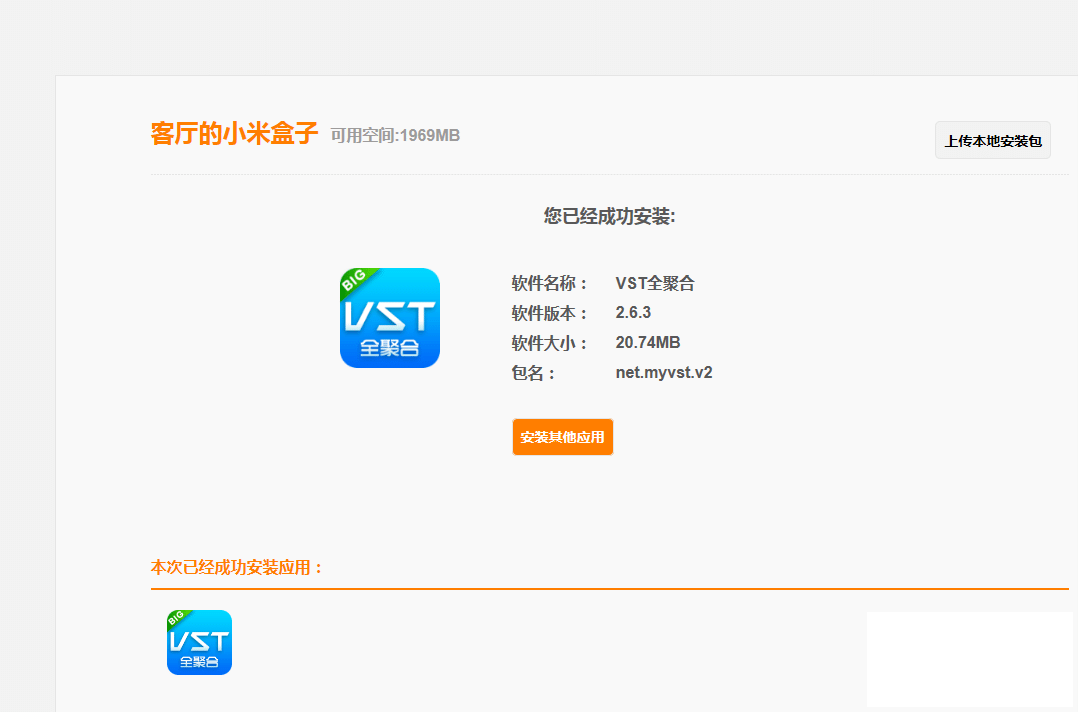Click the 软件名称 label
Screen dimensions: 1078x712
coord(550,283)
